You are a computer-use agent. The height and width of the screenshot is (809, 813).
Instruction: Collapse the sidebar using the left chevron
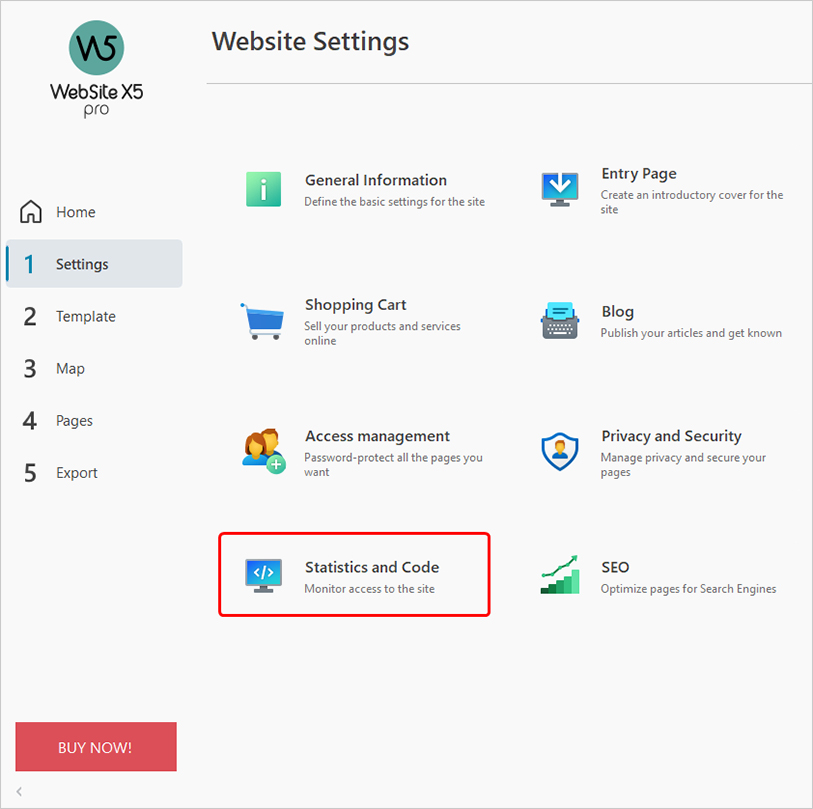click(19, 792)
